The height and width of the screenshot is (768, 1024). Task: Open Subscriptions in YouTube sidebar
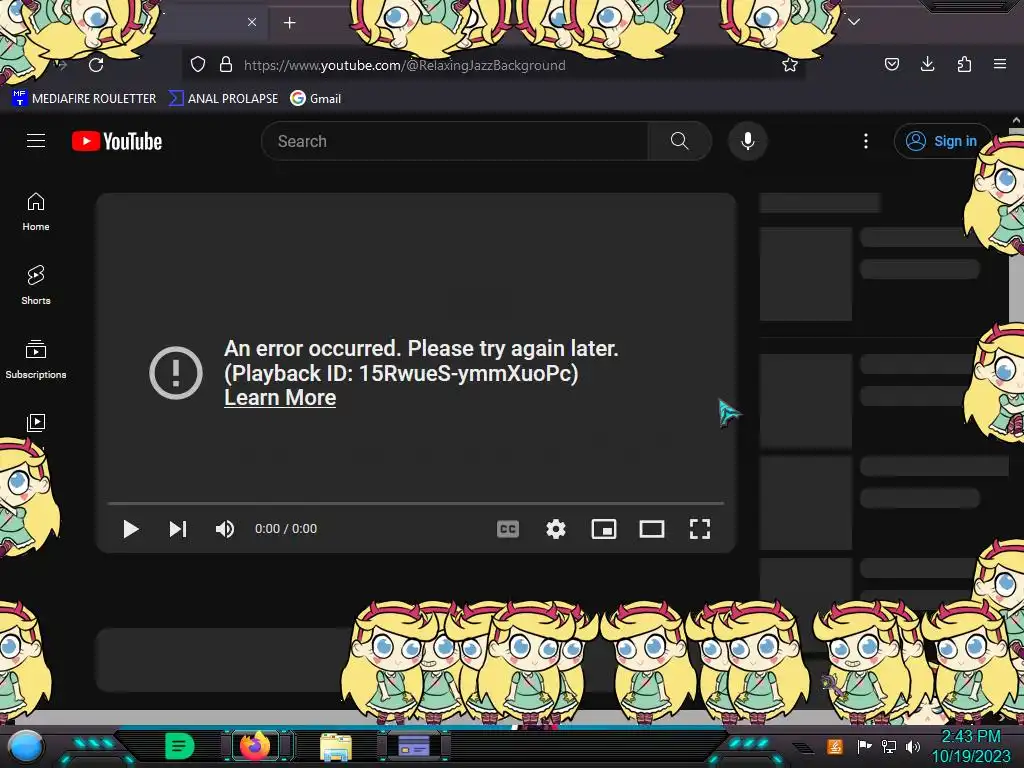click(x=36, y=359)
